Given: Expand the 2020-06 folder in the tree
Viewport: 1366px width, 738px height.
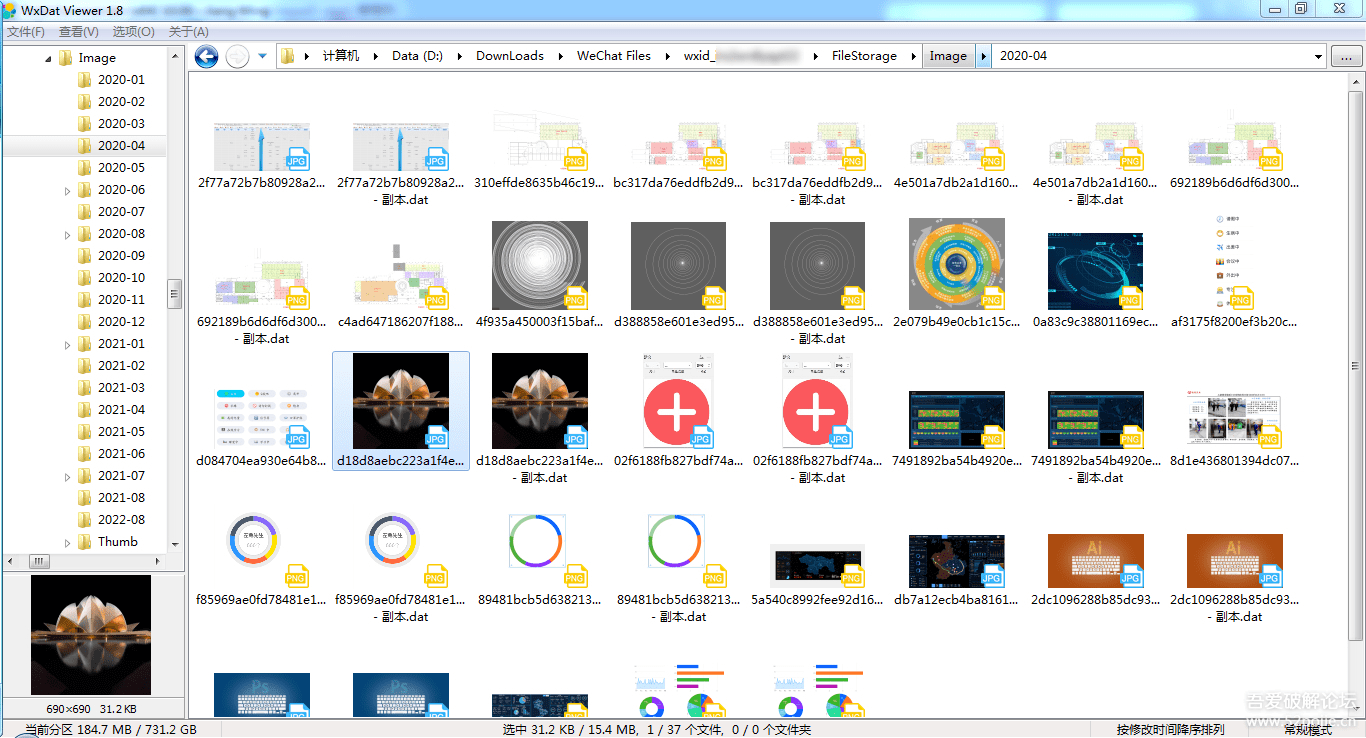Looking at the screenshot, I should point(66,189).
